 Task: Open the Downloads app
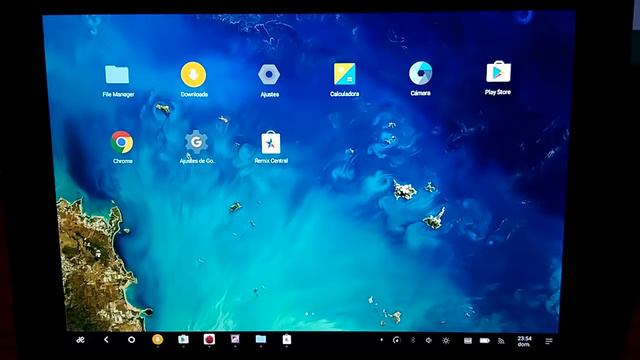(193, 75)
